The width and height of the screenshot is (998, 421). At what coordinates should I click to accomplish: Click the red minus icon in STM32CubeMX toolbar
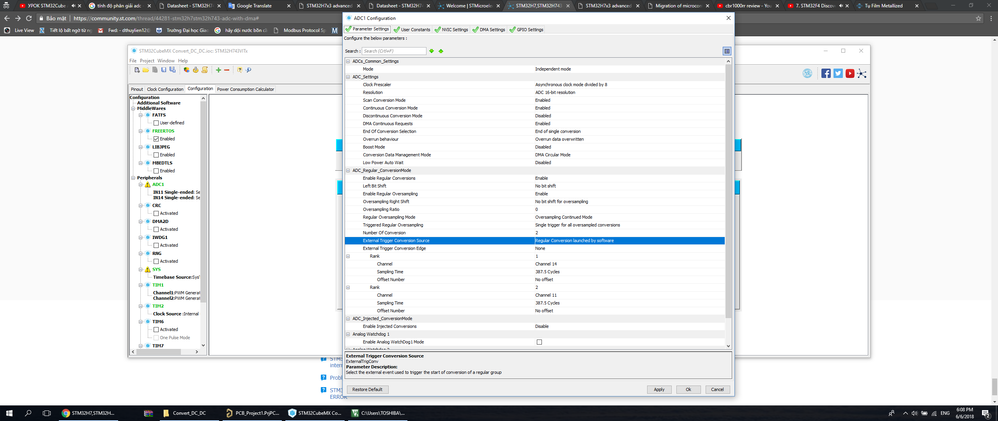pyautogui.click(x=227, y=70)
